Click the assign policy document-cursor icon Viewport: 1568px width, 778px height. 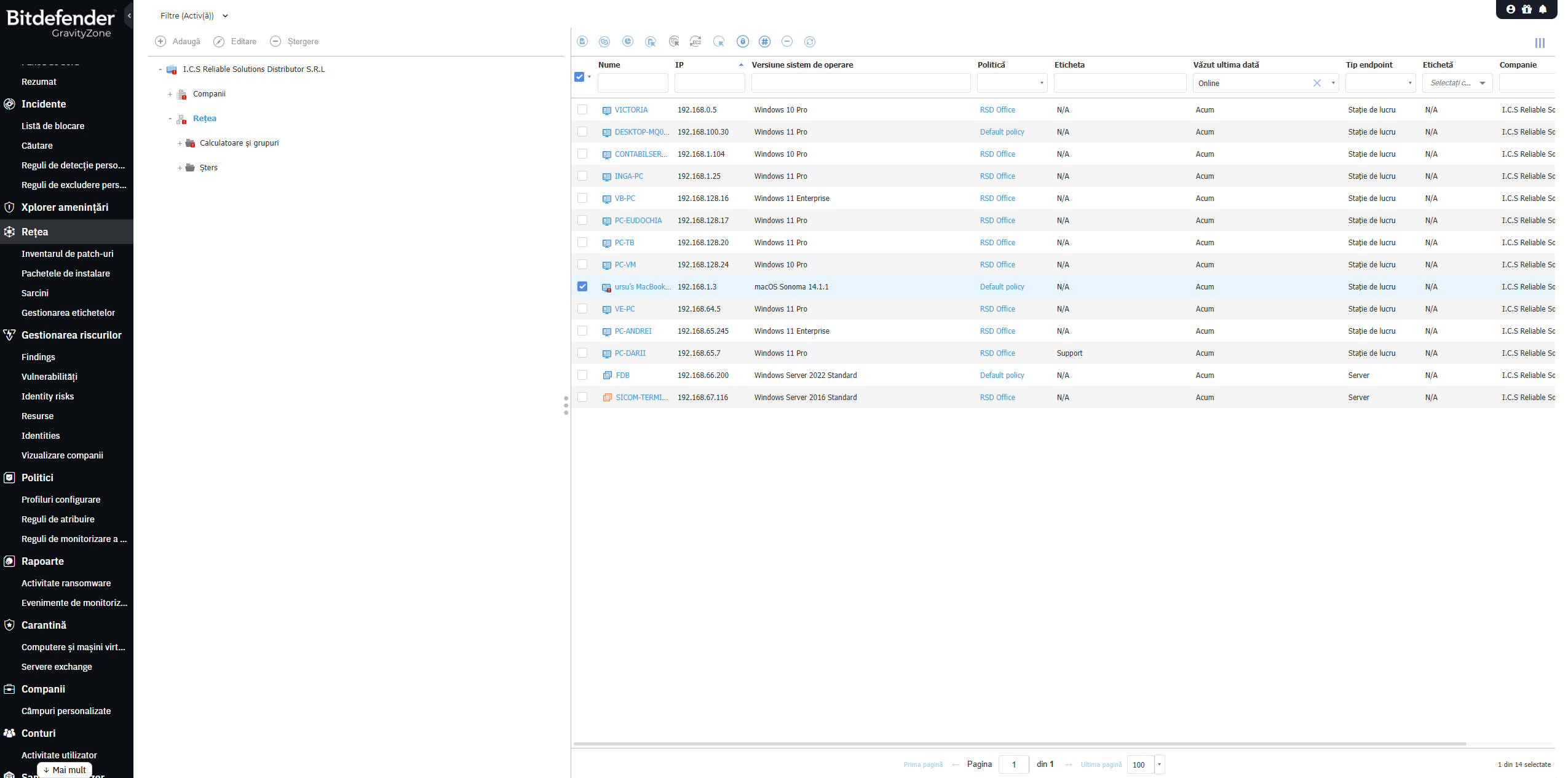click(x=651, y=41)
